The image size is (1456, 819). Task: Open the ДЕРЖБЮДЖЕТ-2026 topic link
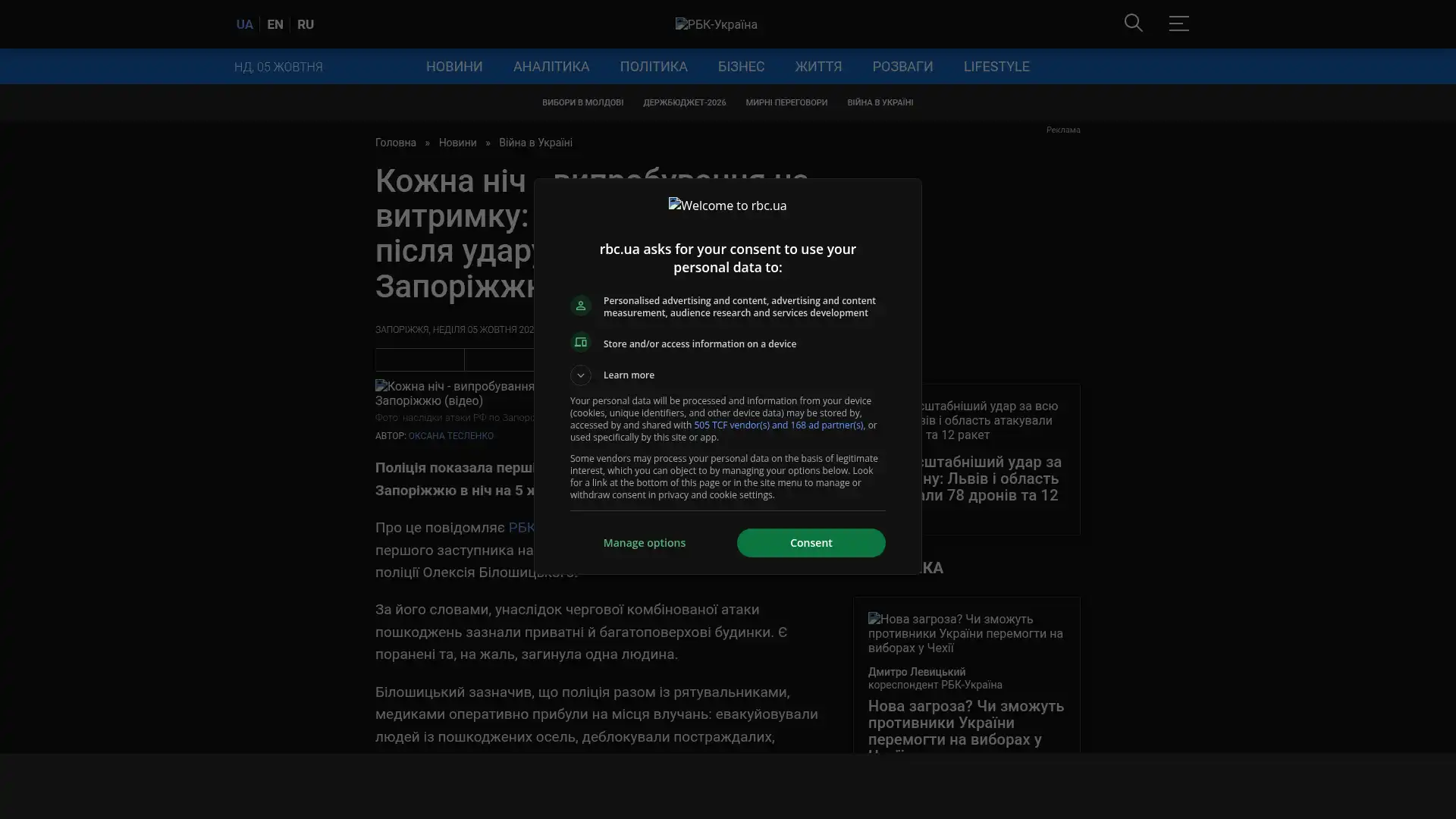click(x=684, y=102)
